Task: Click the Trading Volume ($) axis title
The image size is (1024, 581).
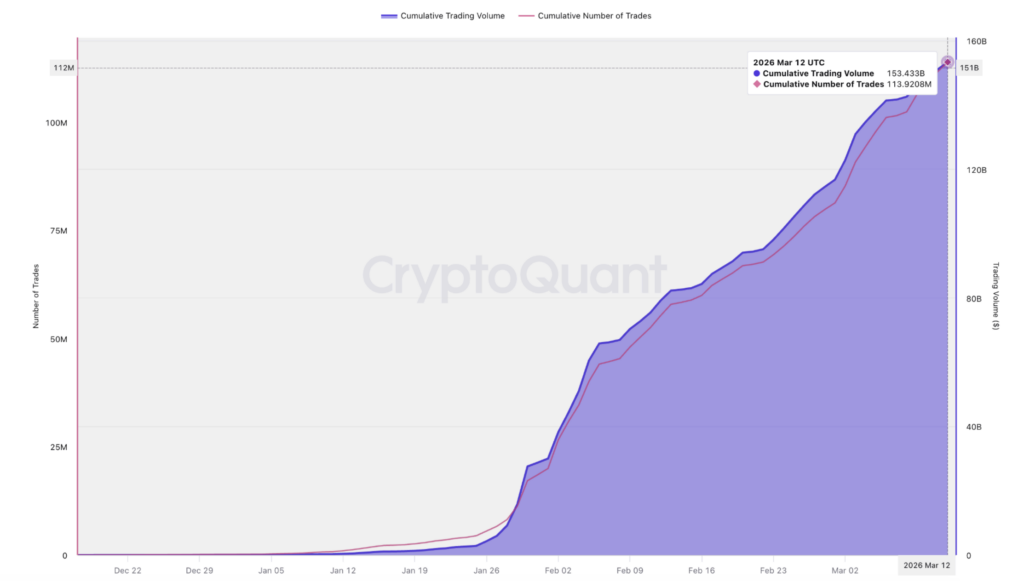Action: pyautogui.click(x=996, y=297)
